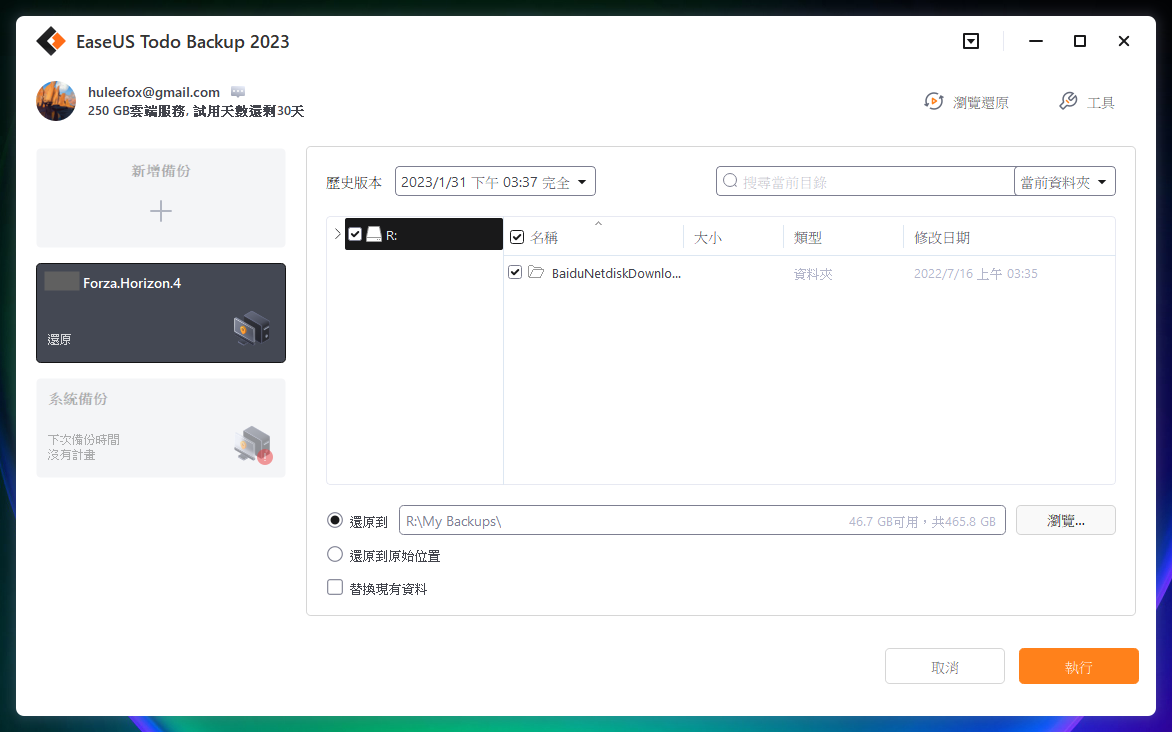This screenshot has height=732, width=1172.
Task: Sort the list by the 修改日期 column
Action: click(x=942, y=238)
